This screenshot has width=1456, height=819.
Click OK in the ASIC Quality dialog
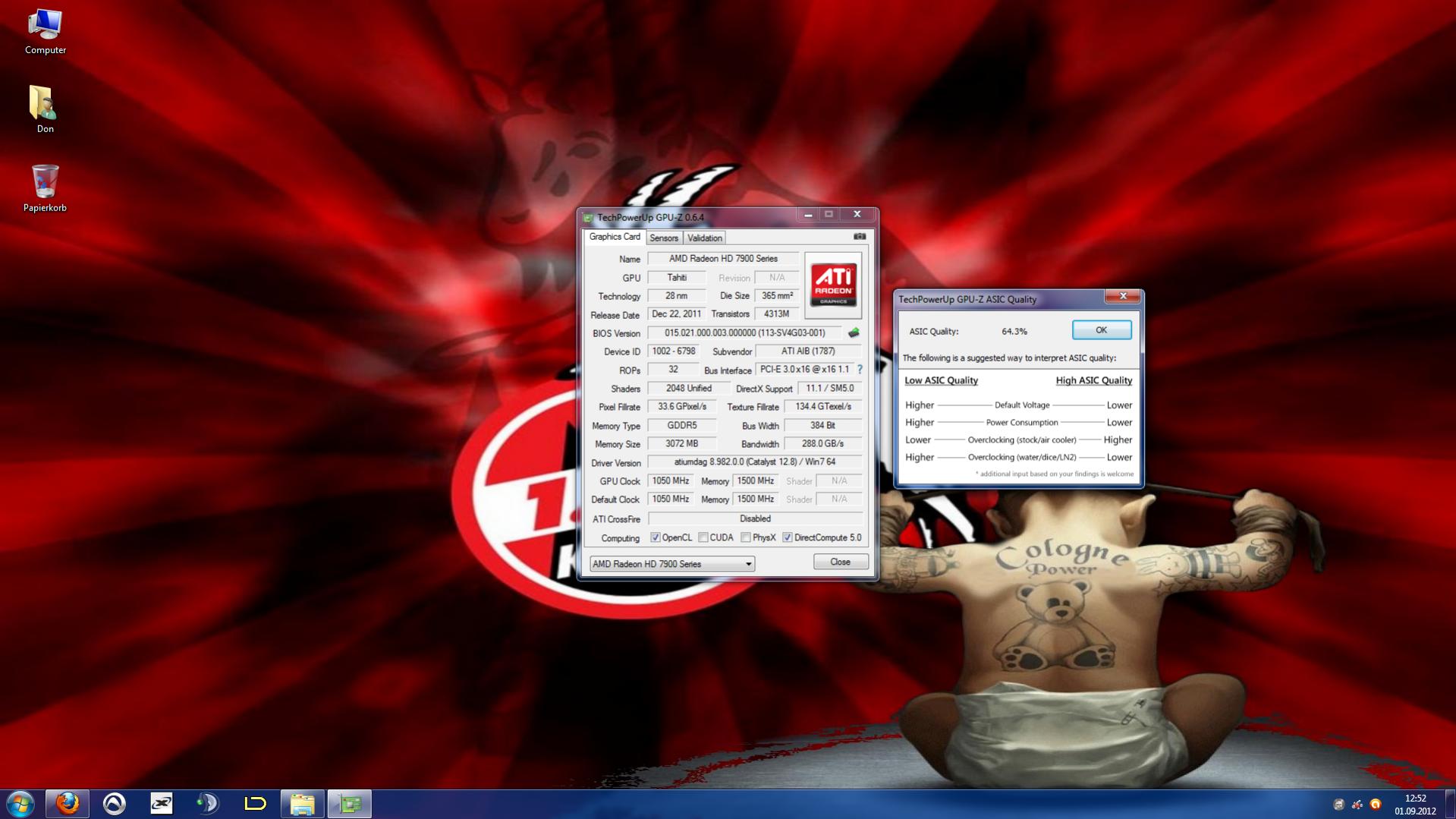click(1101, 330)
